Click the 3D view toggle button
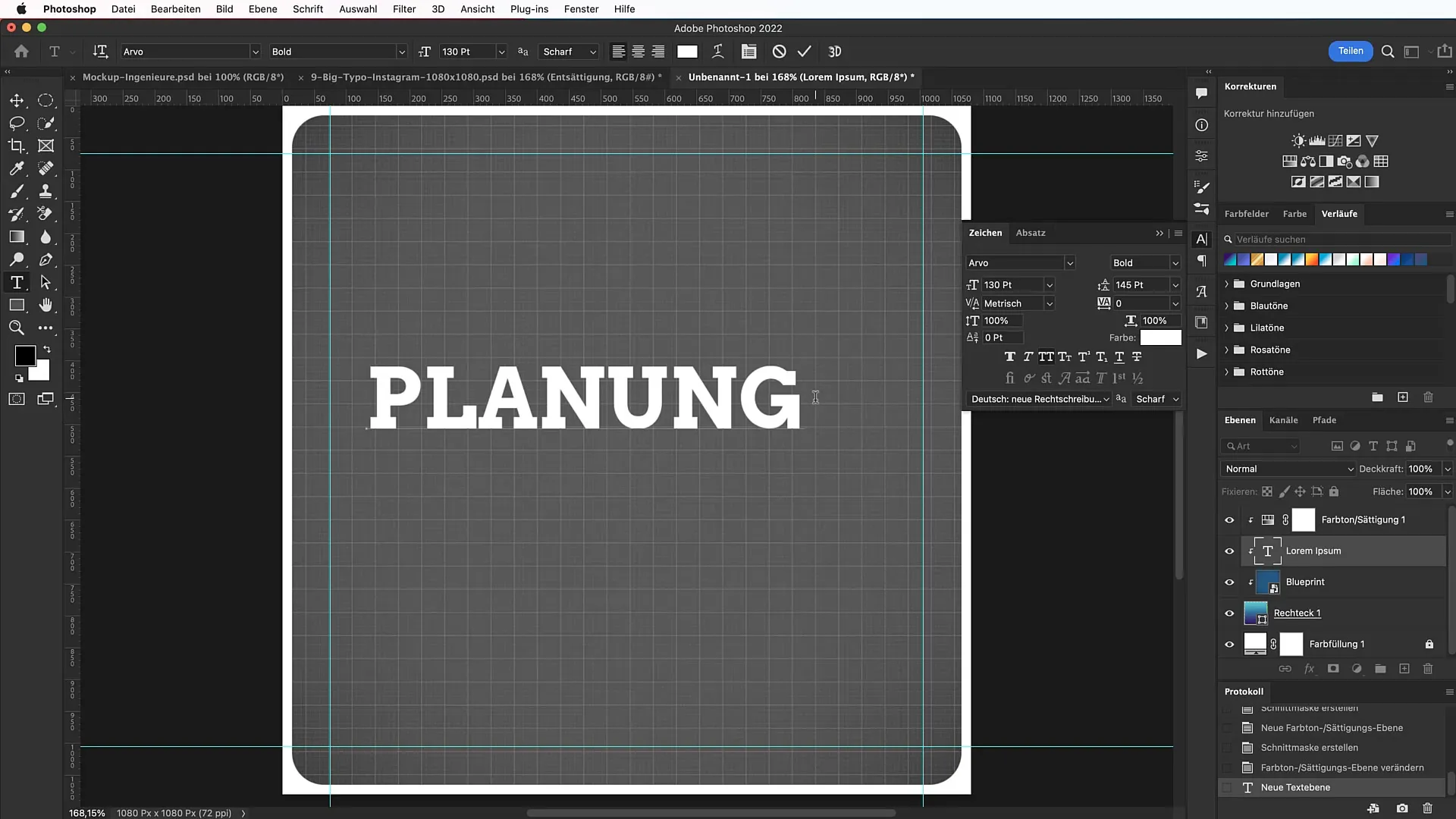 (834, 51)
